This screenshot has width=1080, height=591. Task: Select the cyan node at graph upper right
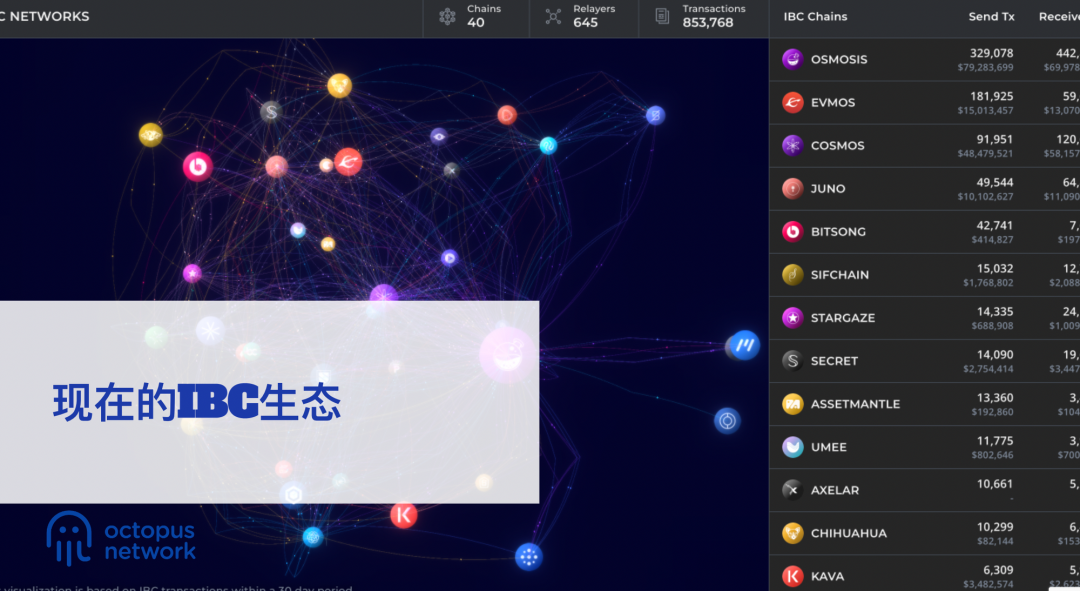coord(548,145)
